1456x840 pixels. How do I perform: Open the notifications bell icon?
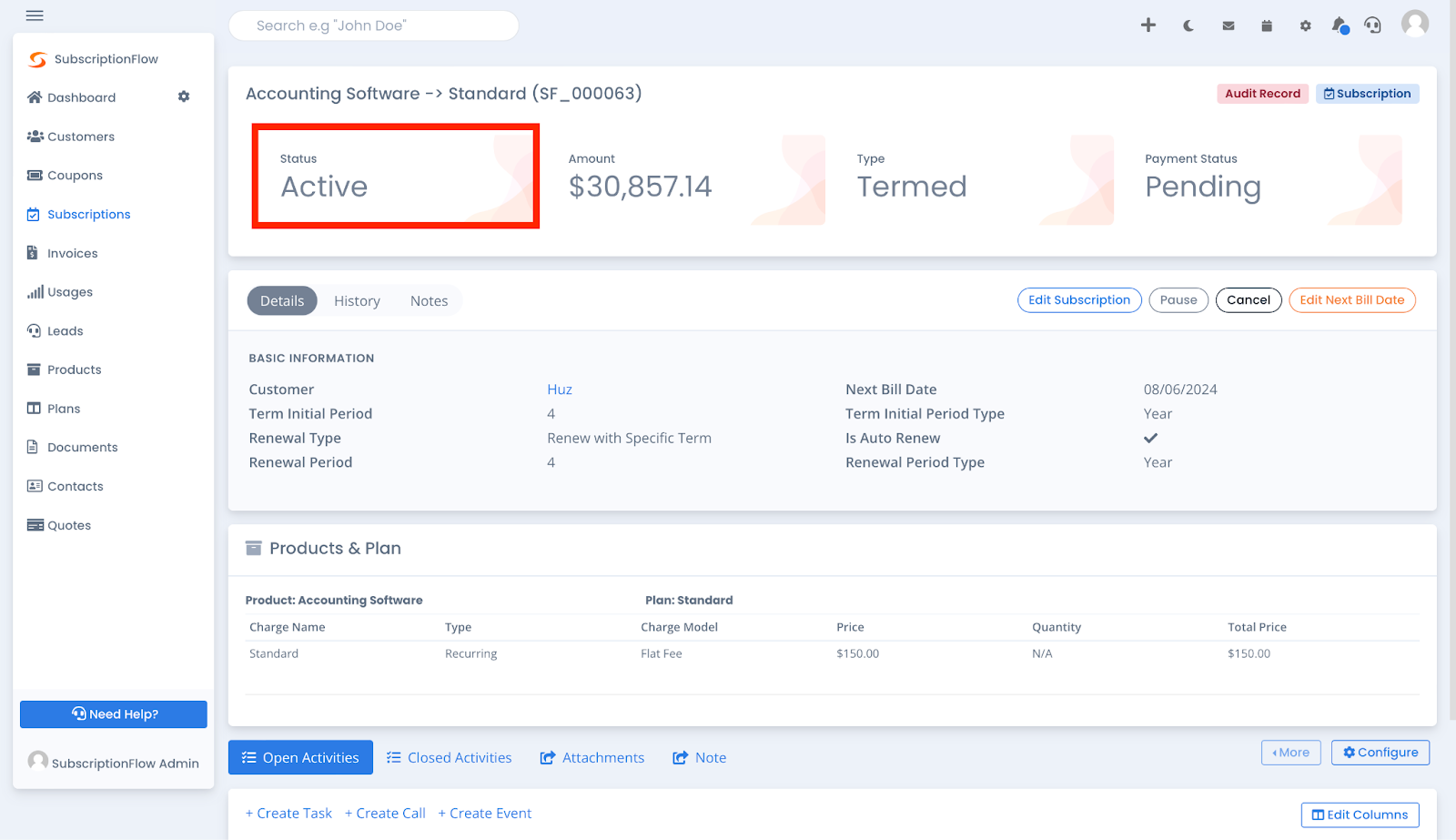(x=1340, y=25)
